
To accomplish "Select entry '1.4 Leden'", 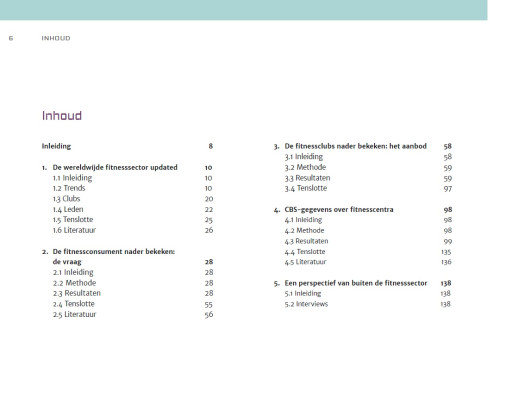I will (68, 209).
